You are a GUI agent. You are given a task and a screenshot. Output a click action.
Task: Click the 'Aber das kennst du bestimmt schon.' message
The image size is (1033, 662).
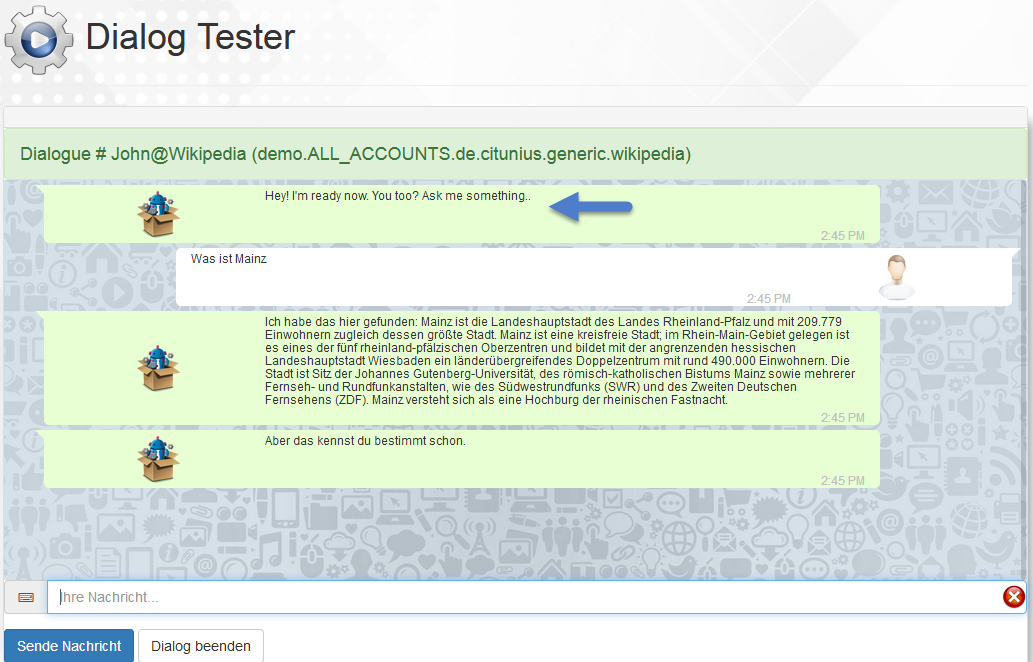(365, 441)
